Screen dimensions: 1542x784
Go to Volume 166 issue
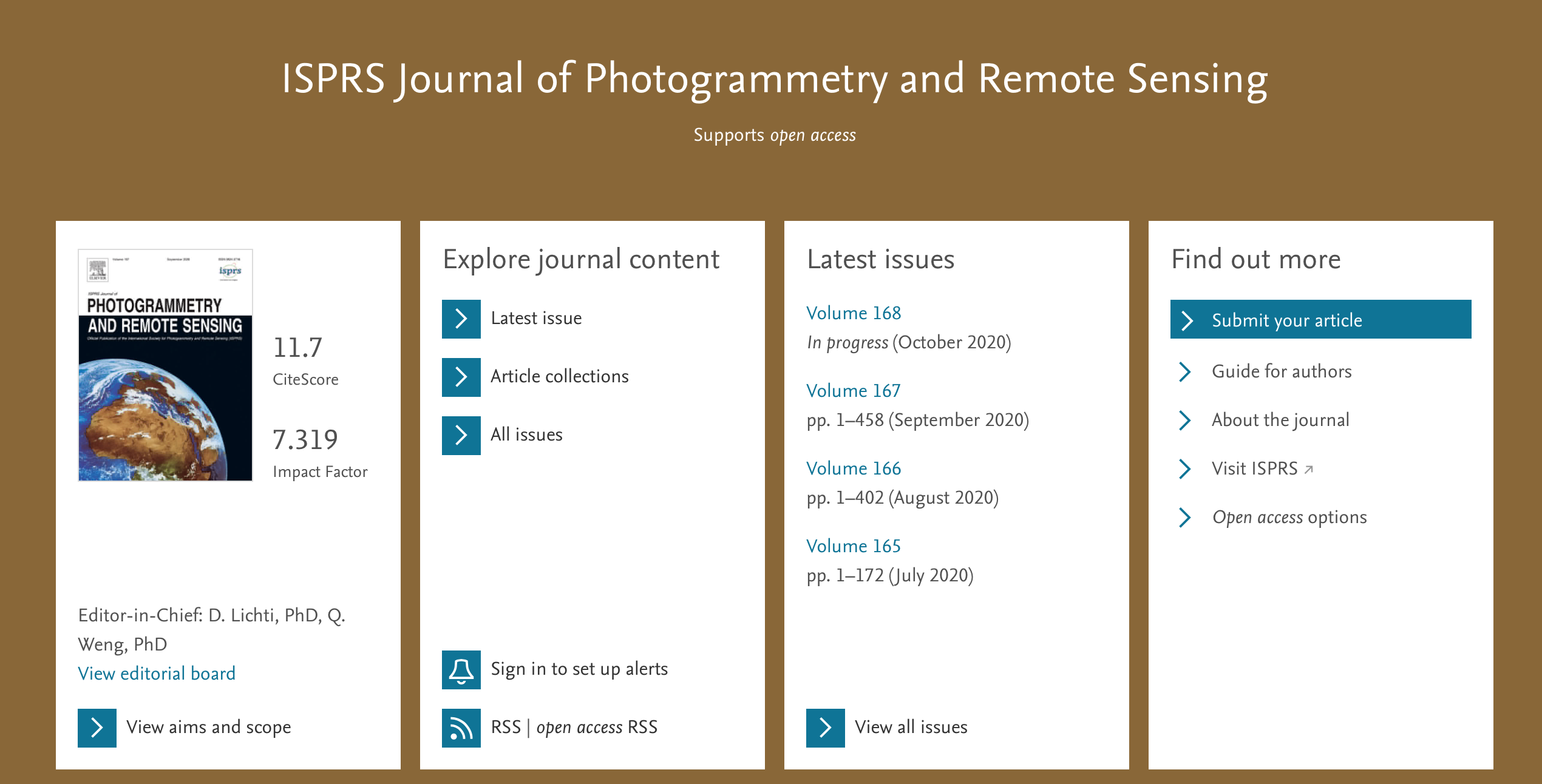tap(853, 468)
